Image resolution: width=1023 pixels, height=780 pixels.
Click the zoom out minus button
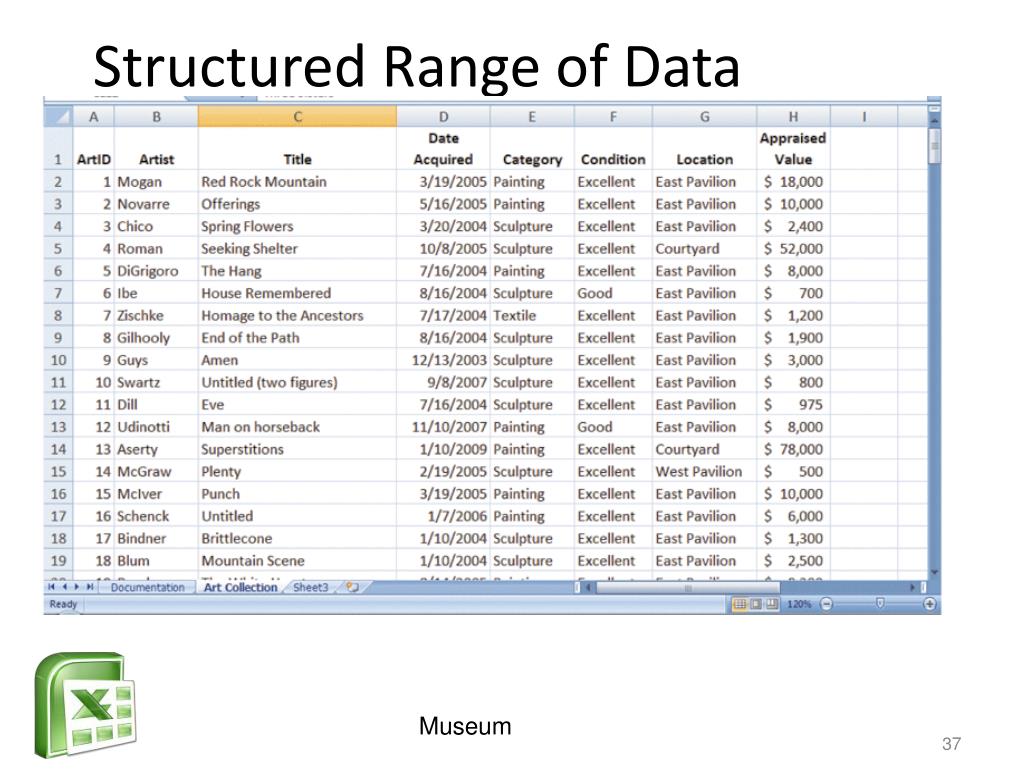point(827,604)
